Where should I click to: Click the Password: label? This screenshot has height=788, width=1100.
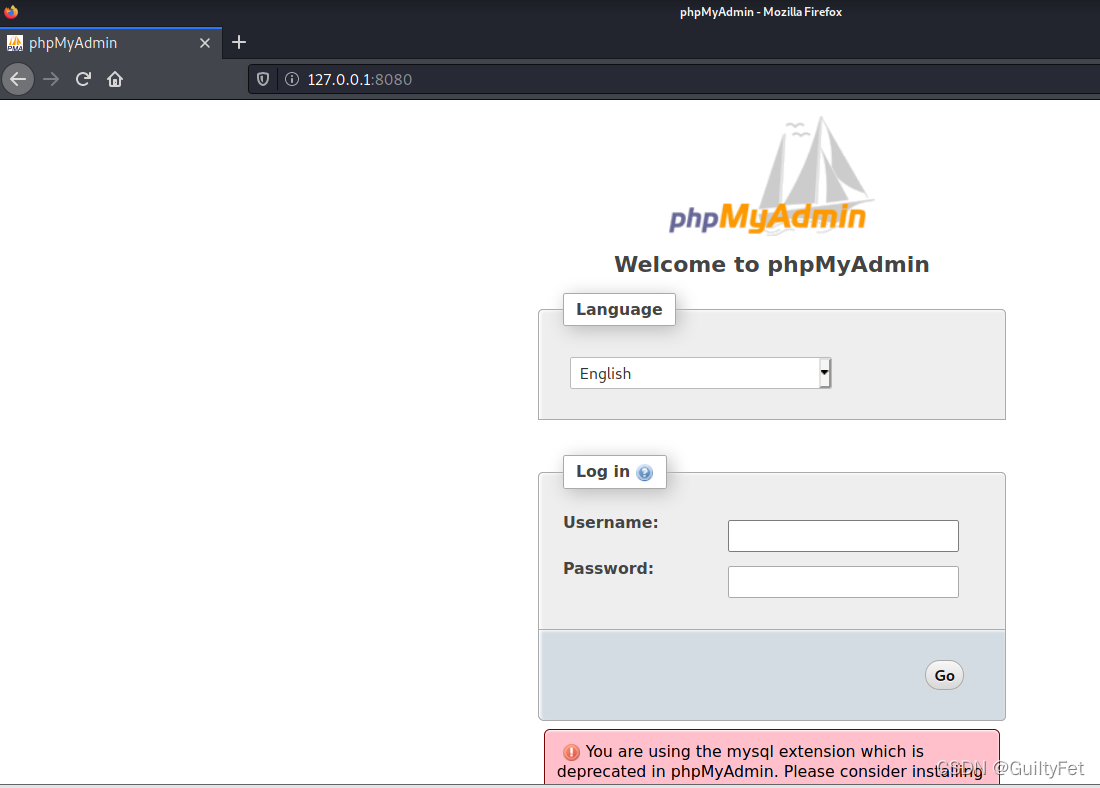tap(608, 568)
